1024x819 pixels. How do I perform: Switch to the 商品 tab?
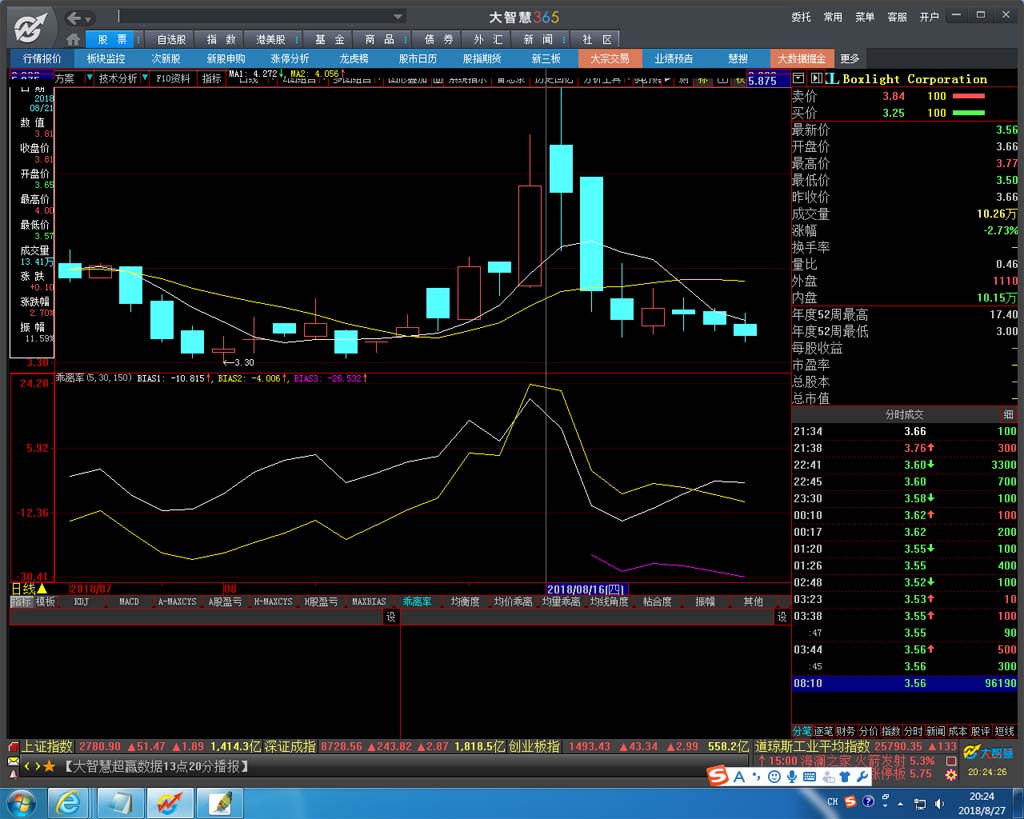coord(379,40)
